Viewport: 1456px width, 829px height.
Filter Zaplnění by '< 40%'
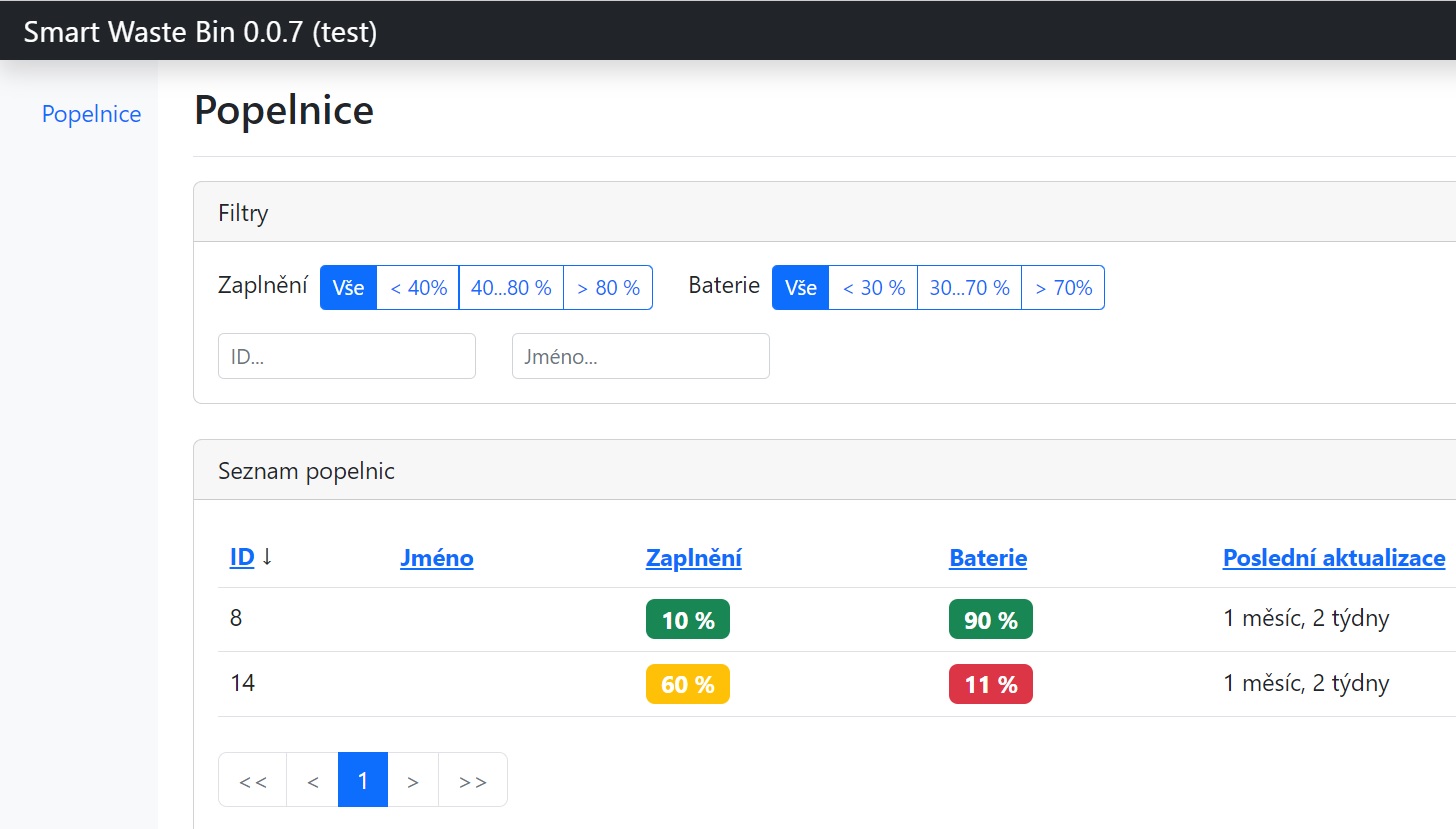tap(418, 288)
